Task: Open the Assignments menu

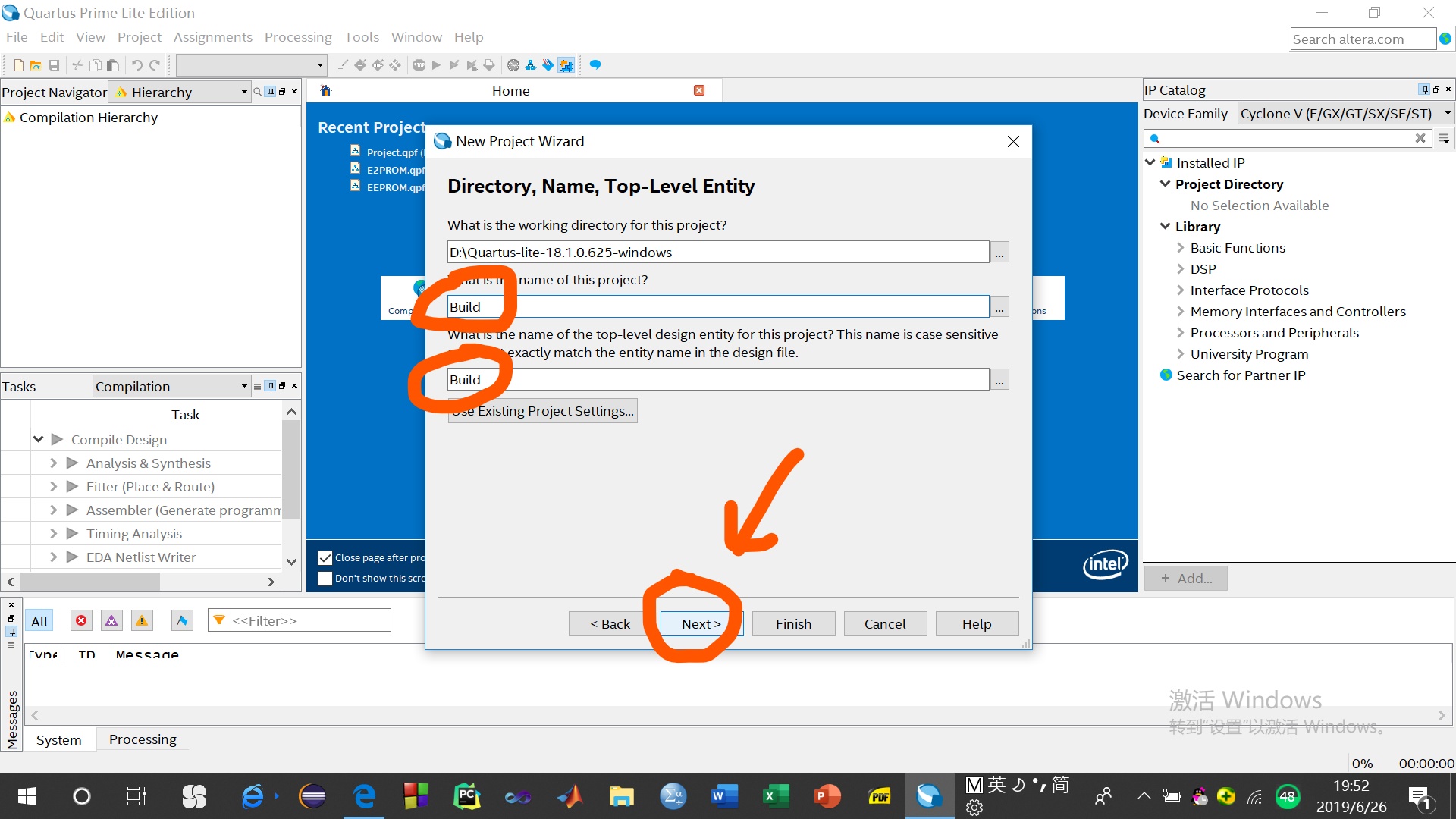Action: 212,37
